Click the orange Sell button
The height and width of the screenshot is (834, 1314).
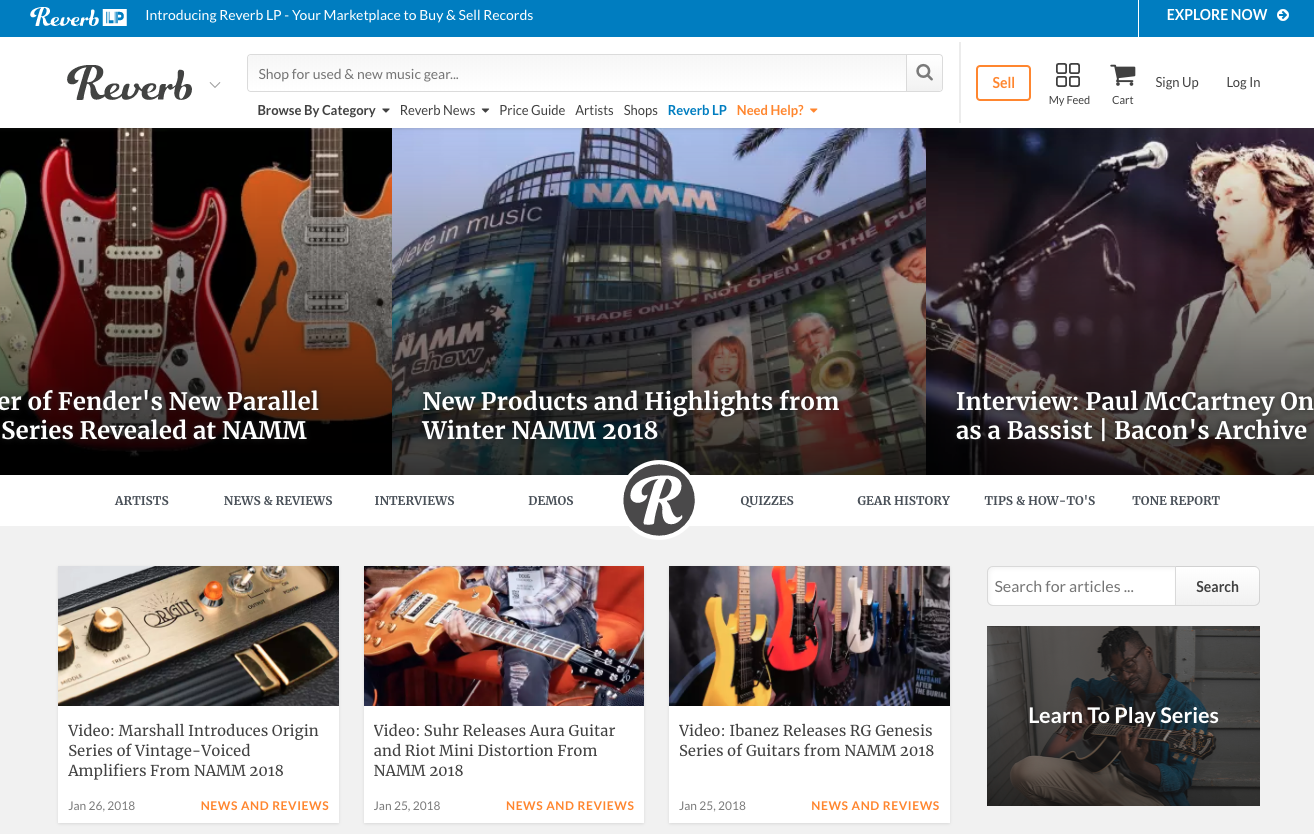[x=1003, y=83]
